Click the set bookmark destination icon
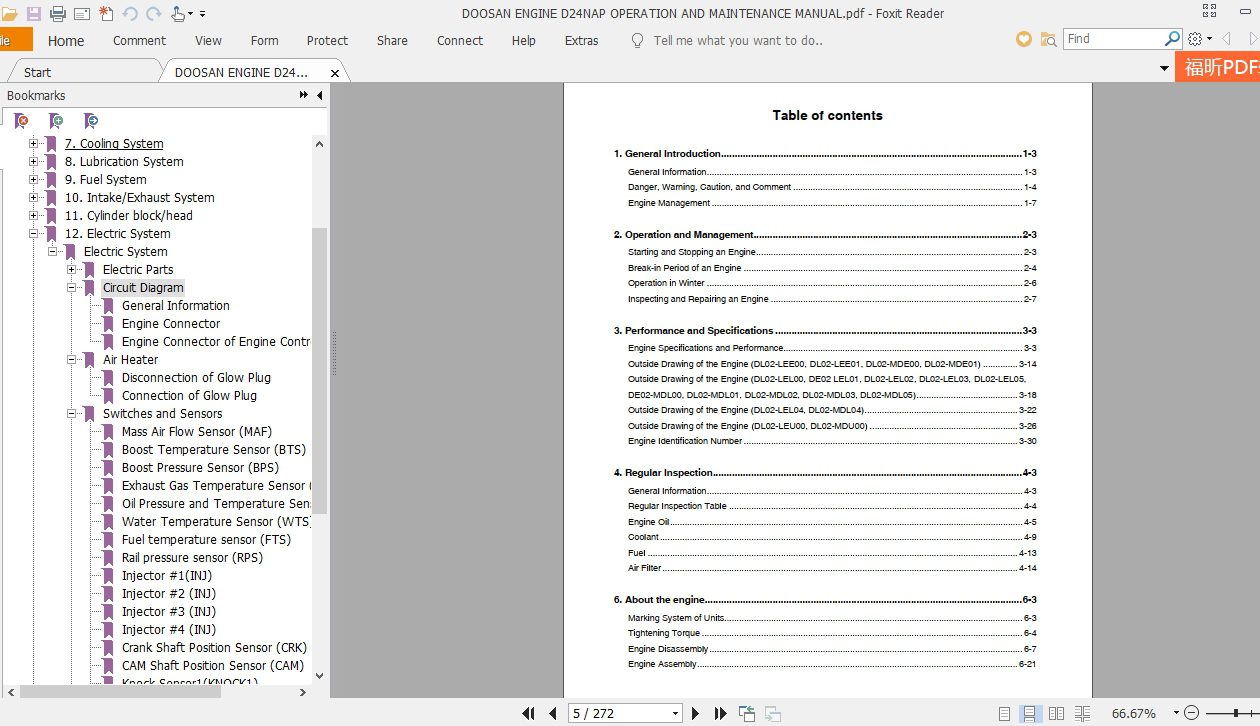 (91, 121)
